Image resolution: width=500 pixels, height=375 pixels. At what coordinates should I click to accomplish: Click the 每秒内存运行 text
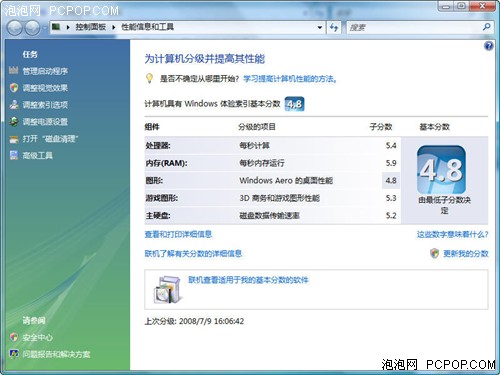point(262,163)
